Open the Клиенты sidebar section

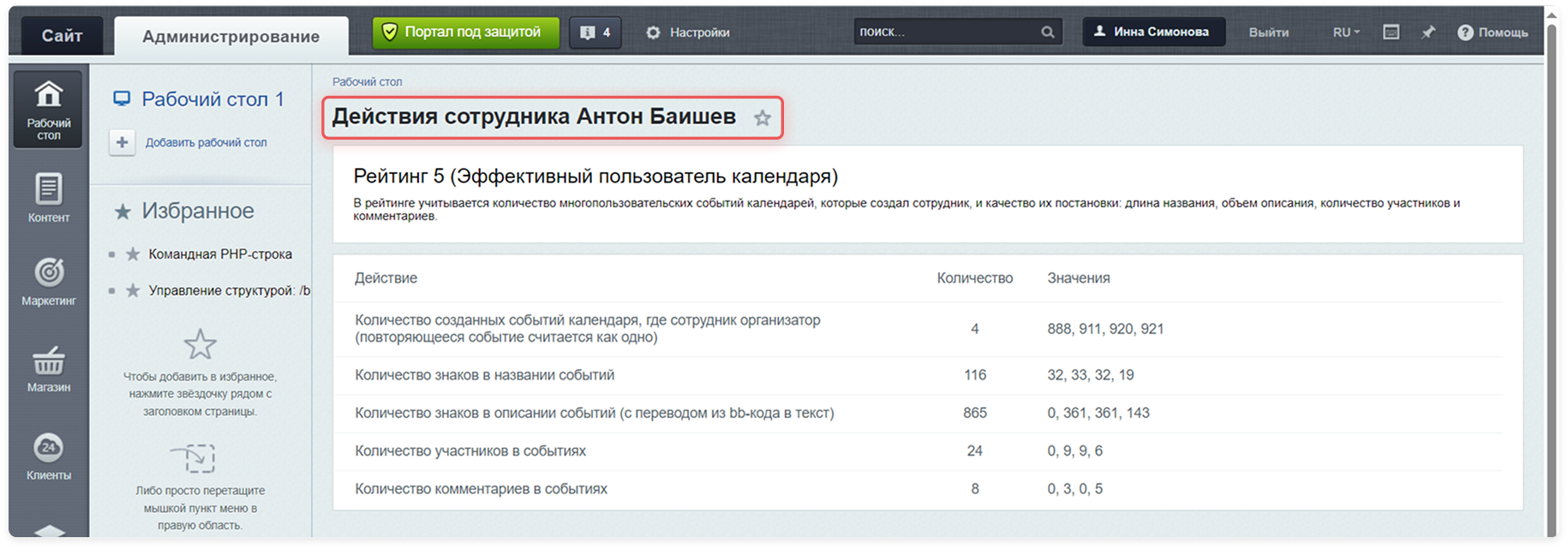[49, 457]
